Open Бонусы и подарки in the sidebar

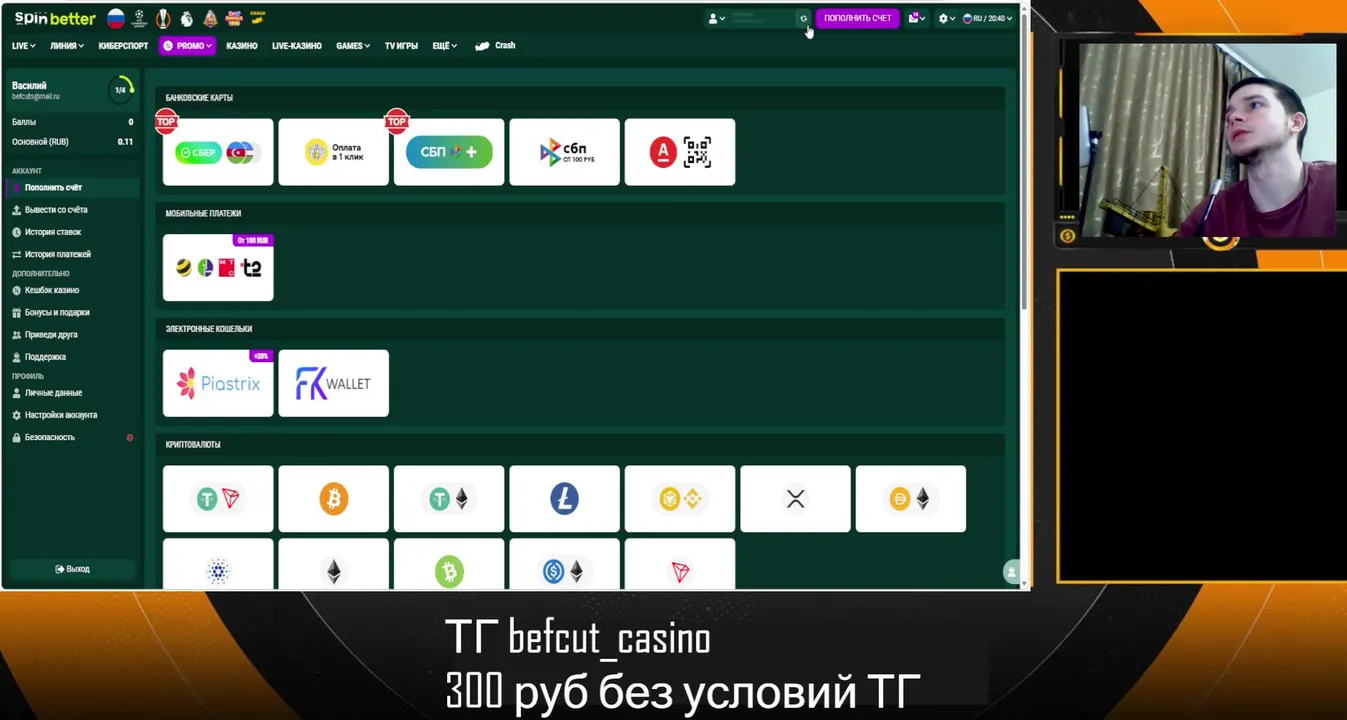pos(72,312)
